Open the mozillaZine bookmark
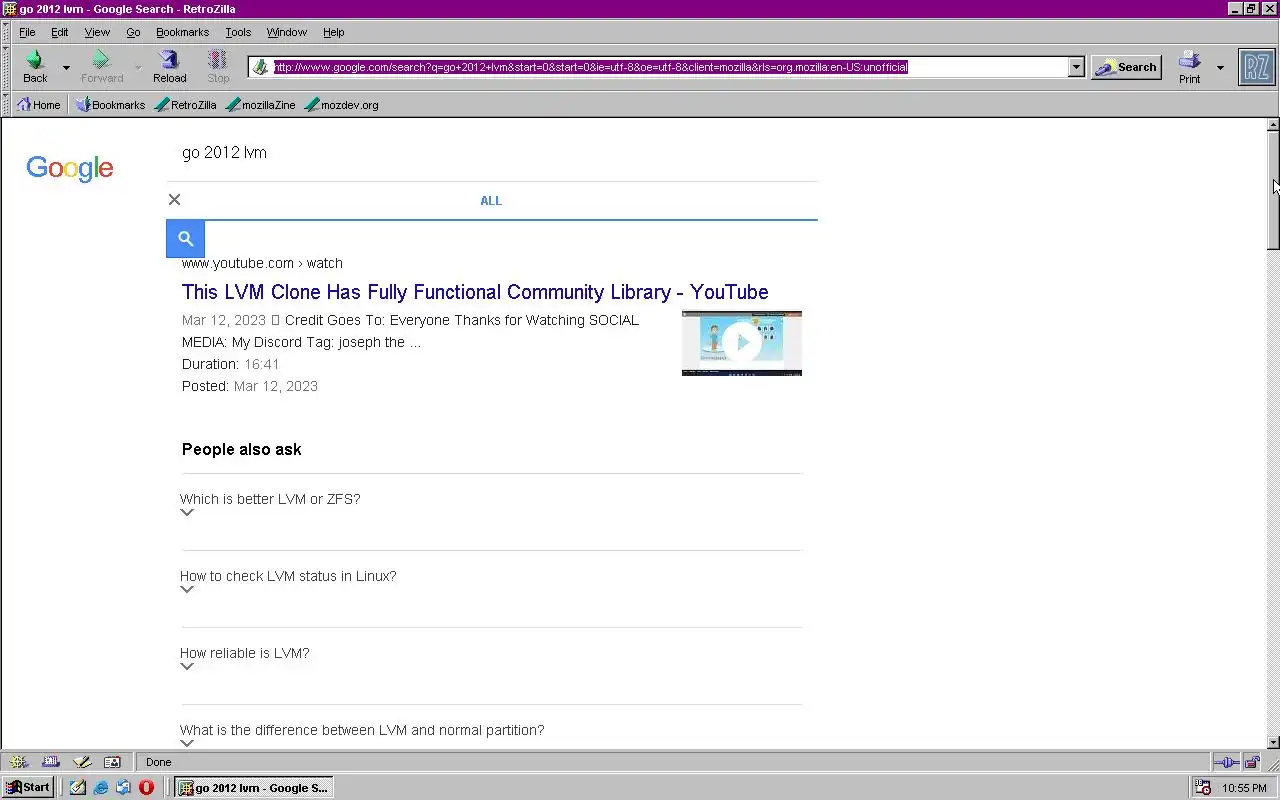Screen dimensions: 1280x800 261,104
